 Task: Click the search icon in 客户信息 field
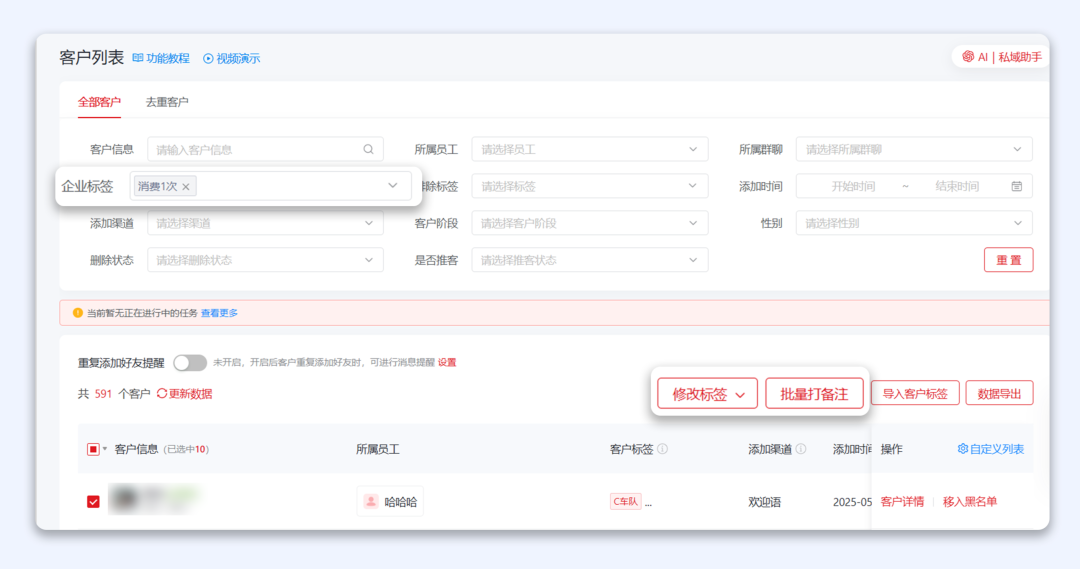click(x=369, y=149)
